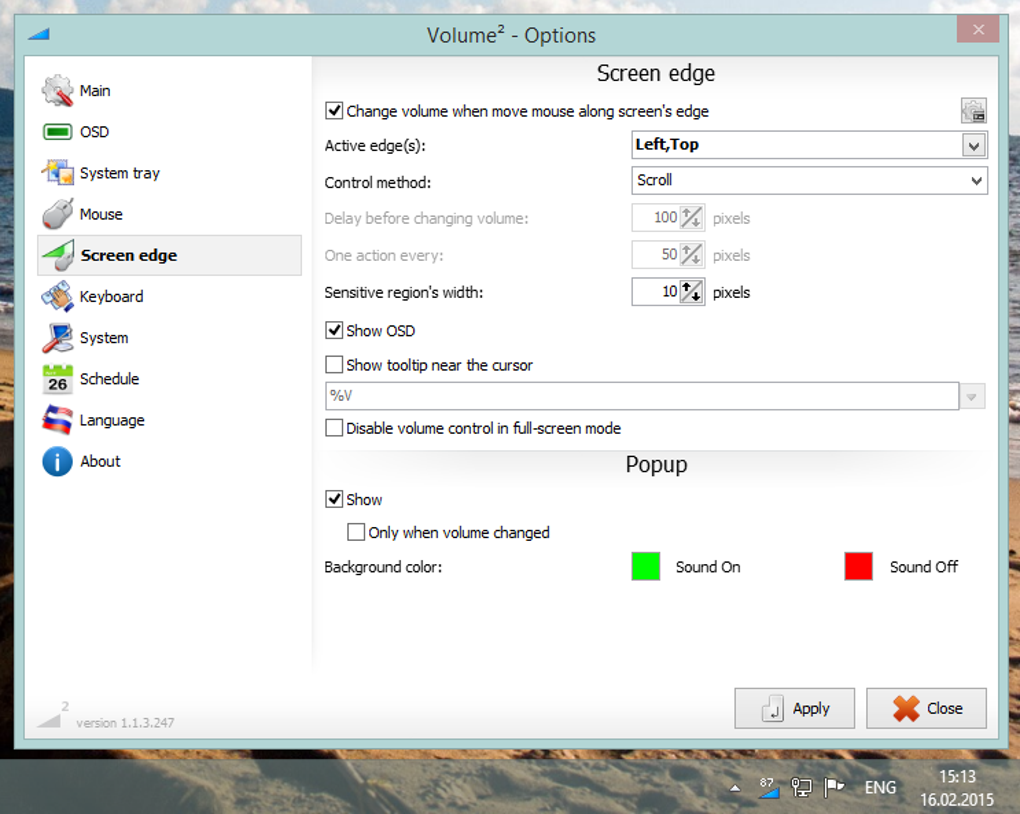Click the Language flag icon
This screenshot has height=814, width=1020.
pos(57,420)
